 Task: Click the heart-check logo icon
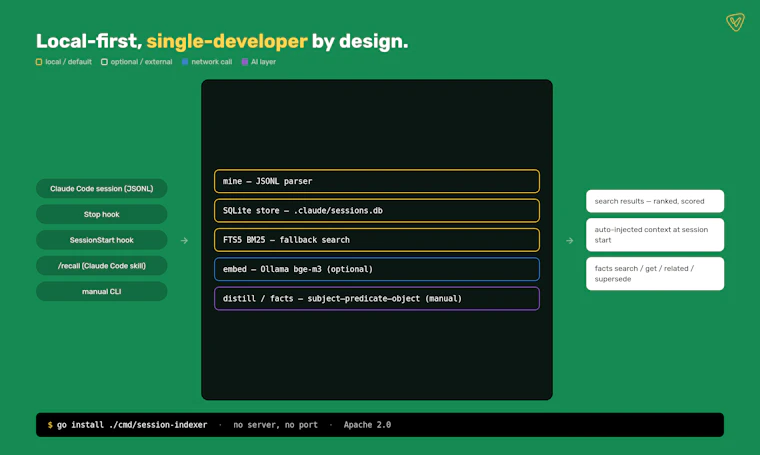tap(735, 22)
